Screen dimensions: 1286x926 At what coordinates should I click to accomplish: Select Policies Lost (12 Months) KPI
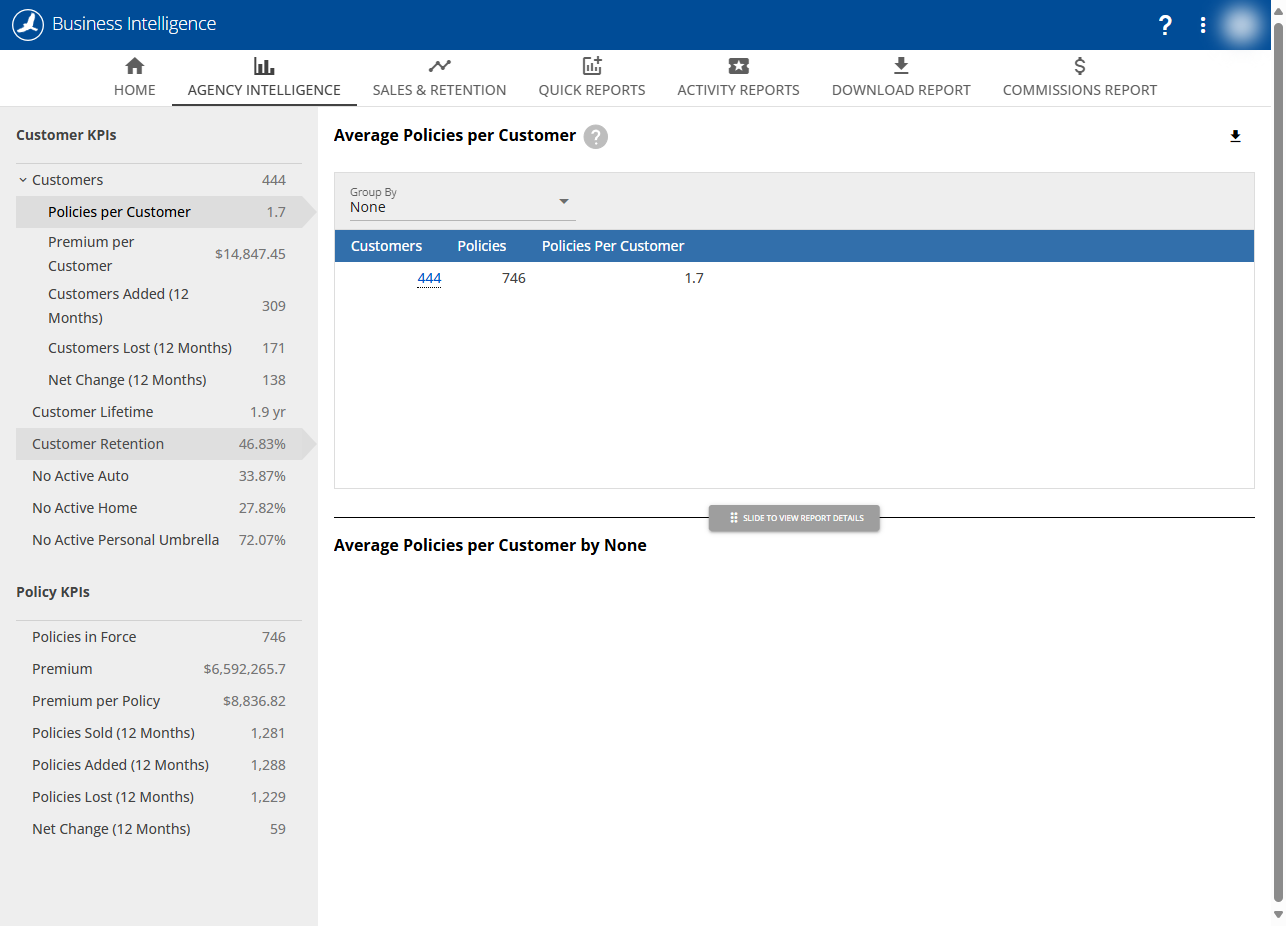tap(158, 797)
